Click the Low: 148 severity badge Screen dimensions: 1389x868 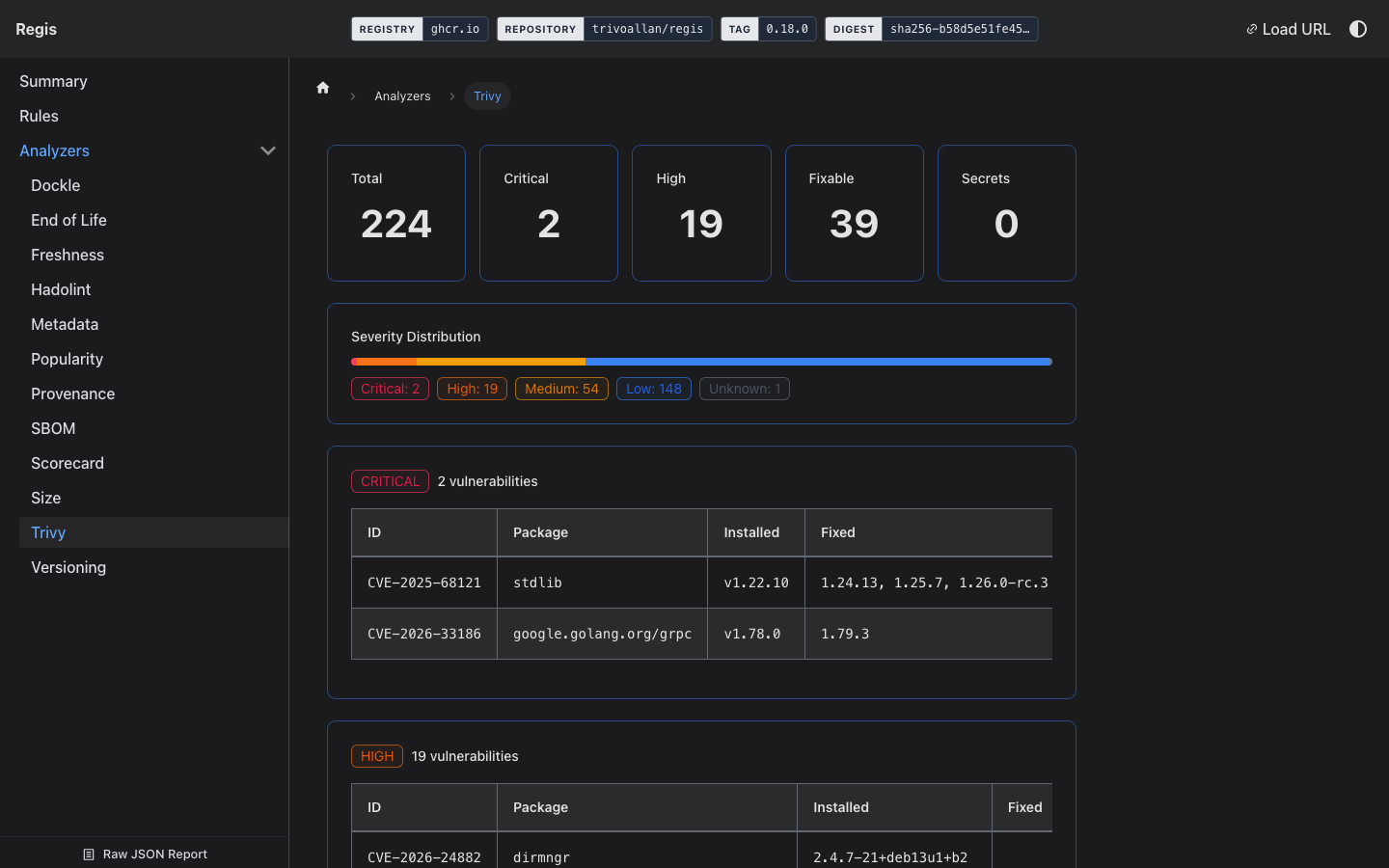pyautogui.click(x=653, y=389)
